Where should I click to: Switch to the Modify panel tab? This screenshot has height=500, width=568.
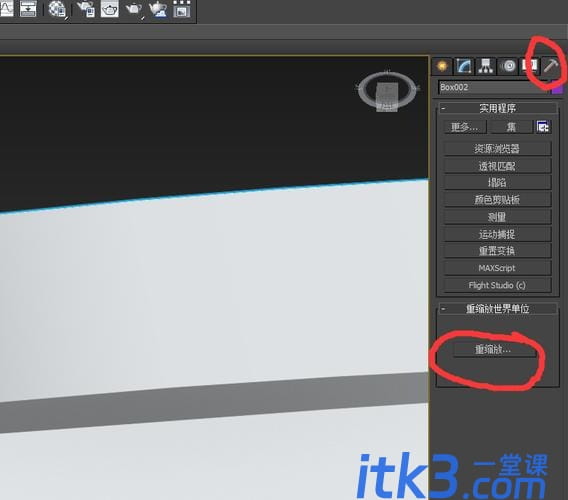pyautogui.click(x=464, y=66)
